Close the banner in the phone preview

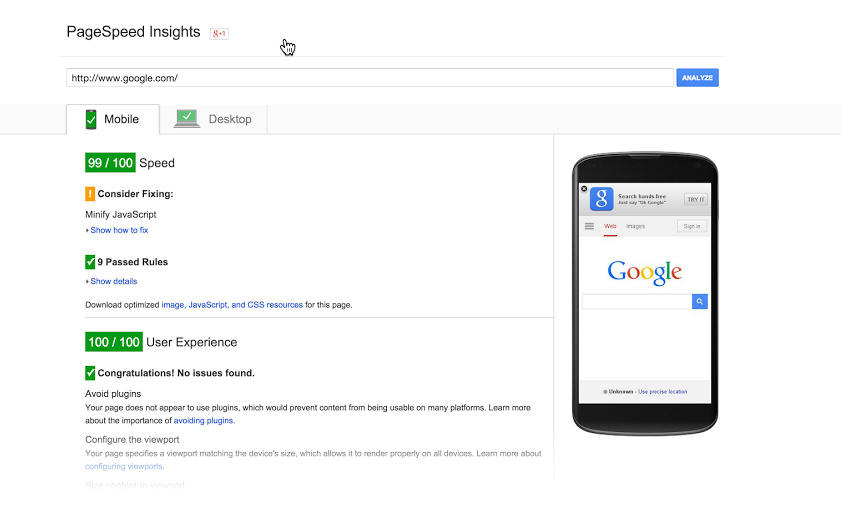584,189
